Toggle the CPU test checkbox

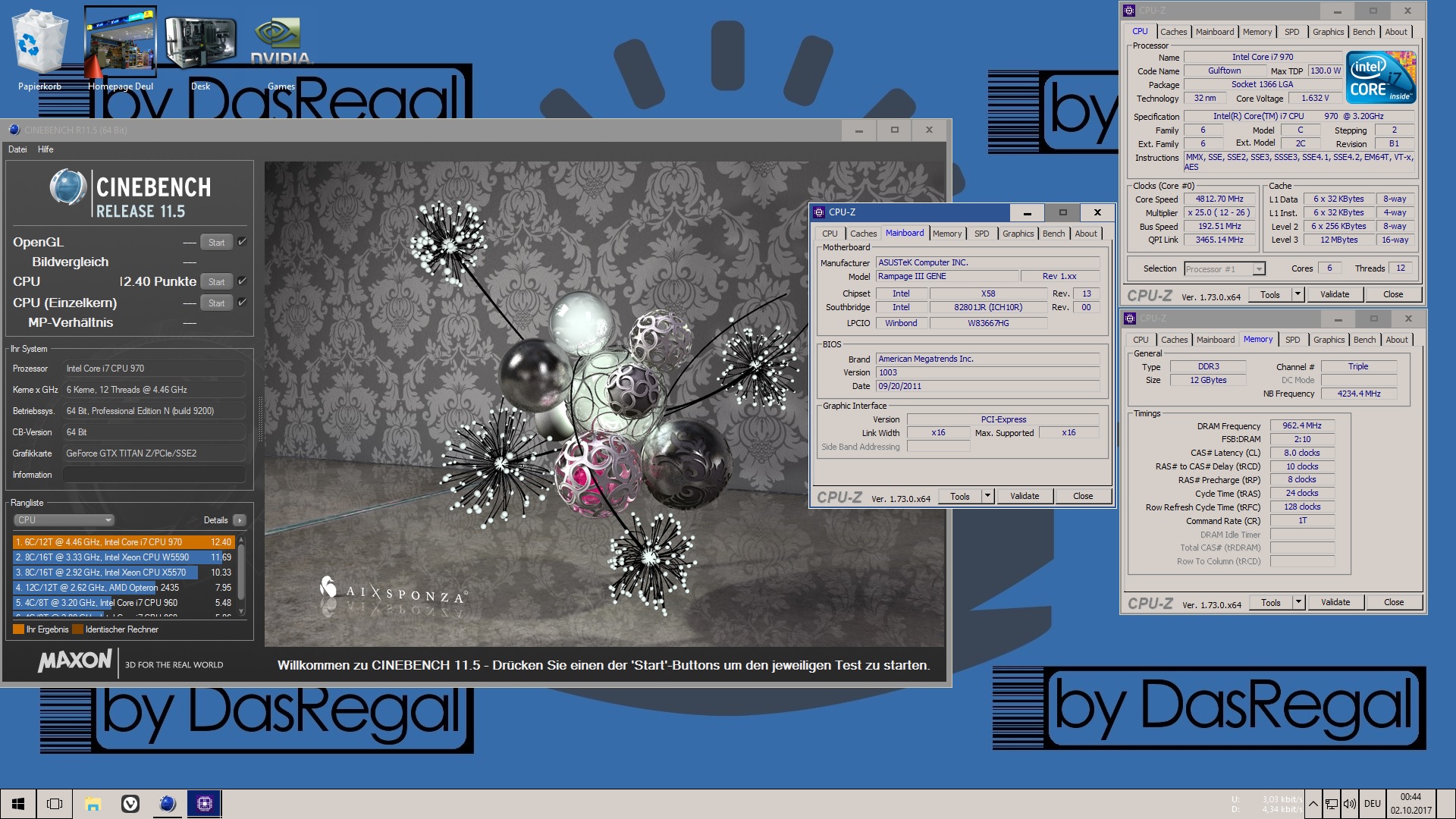coord(242,281)
